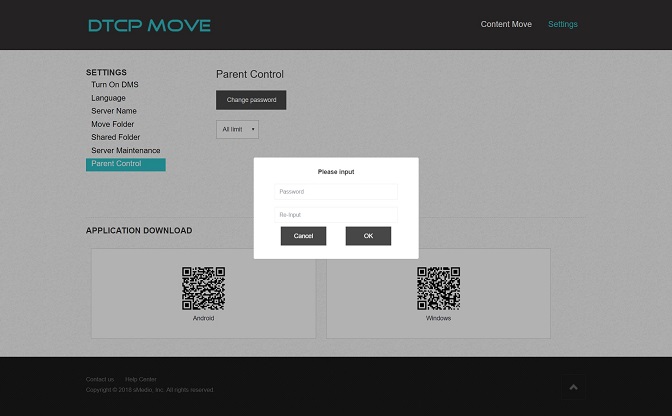Open the All limit dropdown
Image resolution: width=672 pixels, height=416 pixels.
pos(237,129)
